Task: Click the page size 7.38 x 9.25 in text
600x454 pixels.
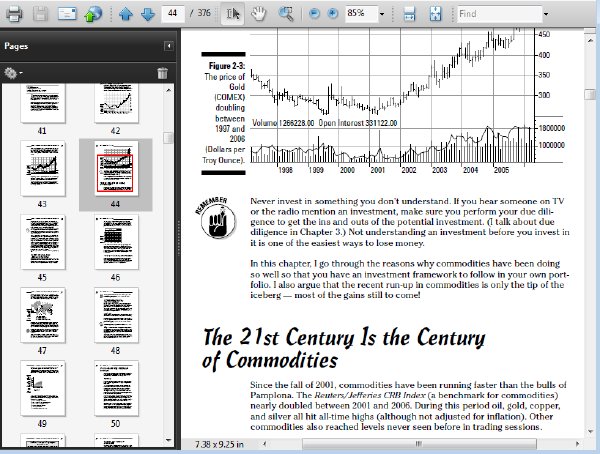Action: click(x=218, y=444)
